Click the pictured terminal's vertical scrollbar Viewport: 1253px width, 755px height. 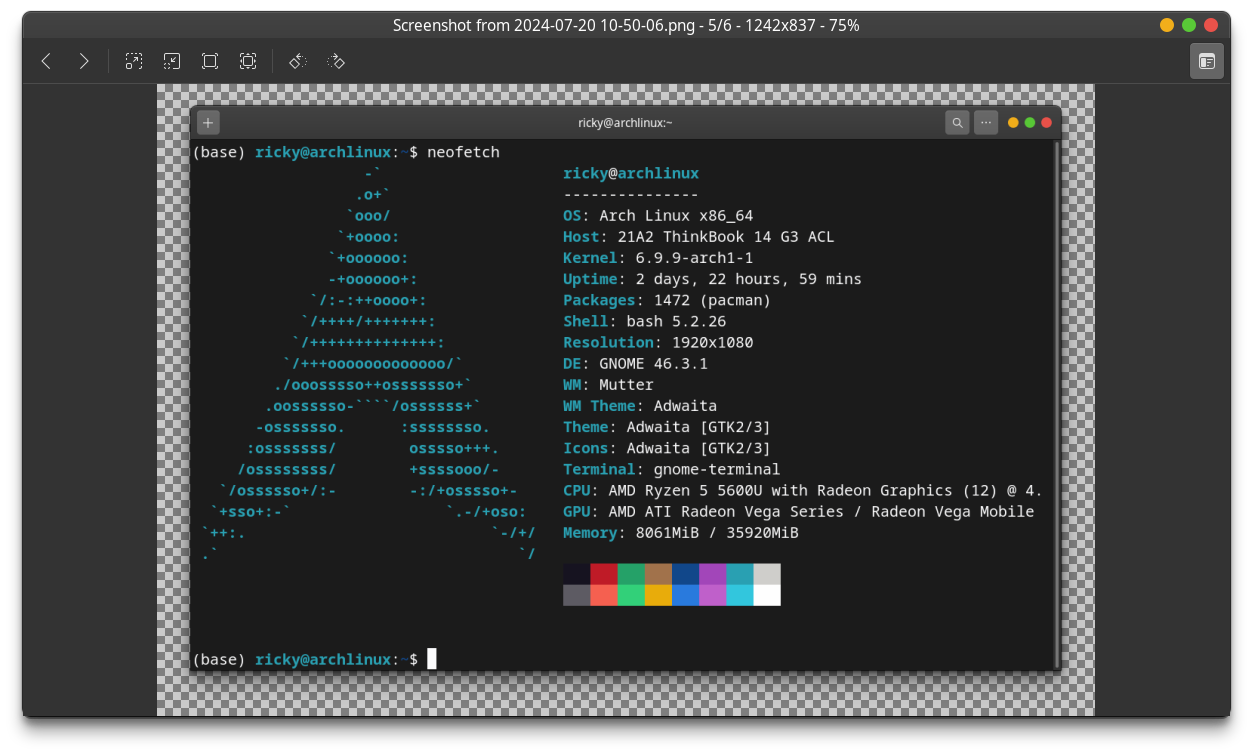click(1055, 400)
